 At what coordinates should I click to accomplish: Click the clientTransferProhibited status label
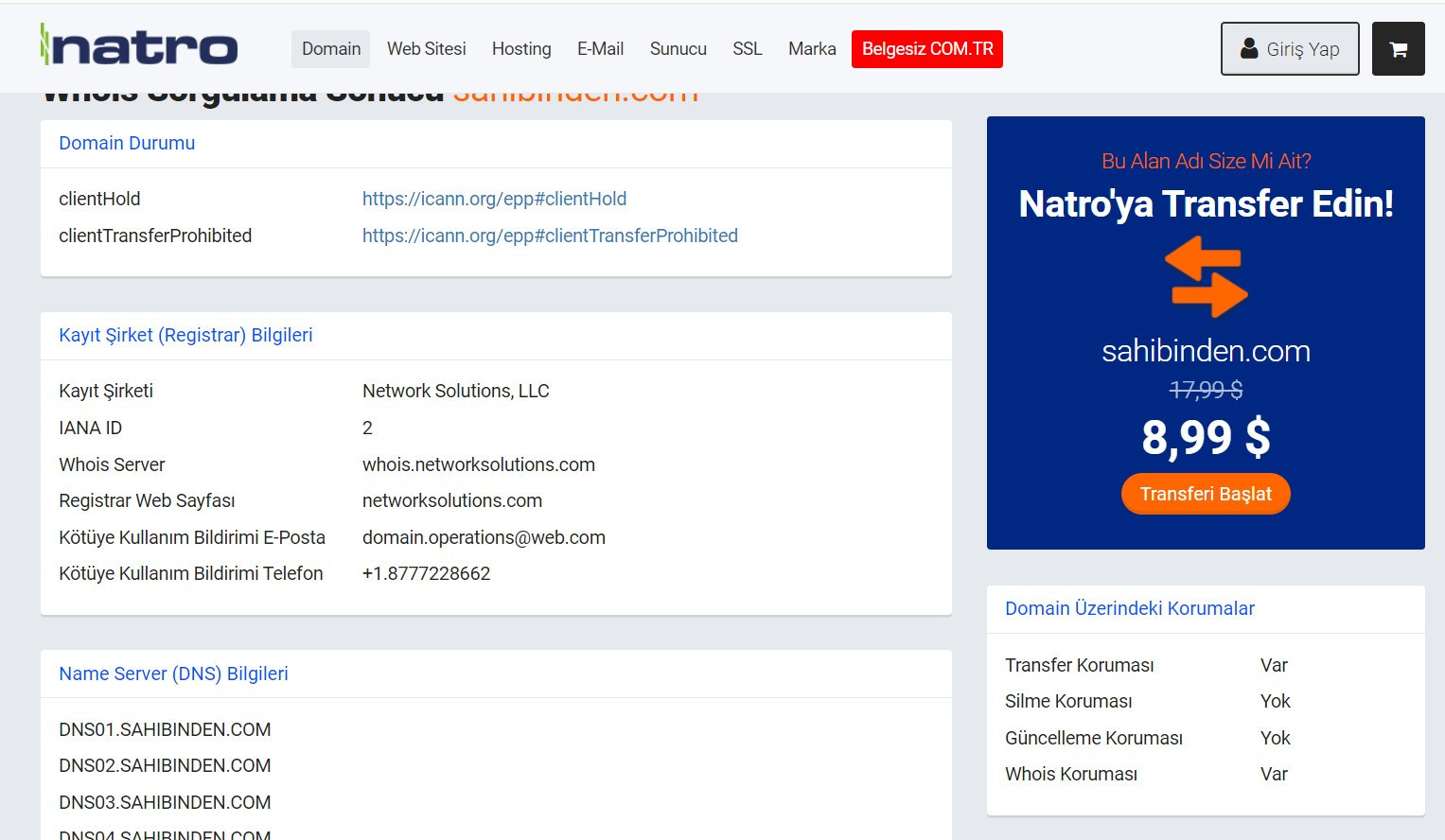pyautogui.click(x=155, y=236)
